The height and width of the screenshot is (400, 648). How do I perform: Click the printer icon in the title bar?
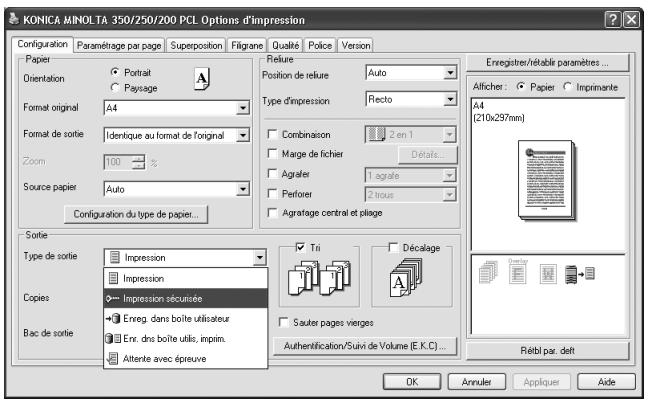click(x=14, y=19)
